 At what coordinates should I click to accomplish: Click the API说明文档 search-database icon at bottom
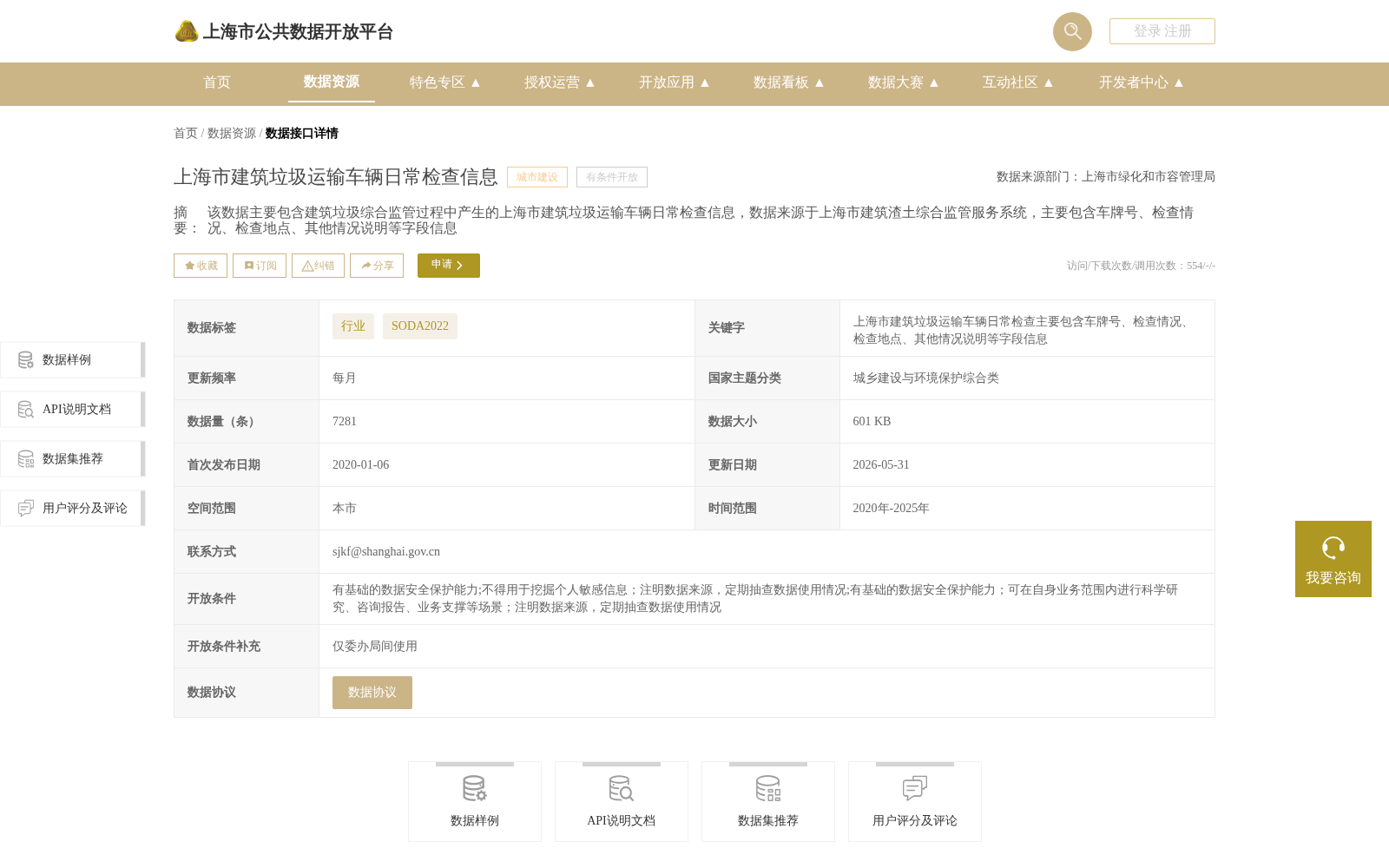point(622,788)
